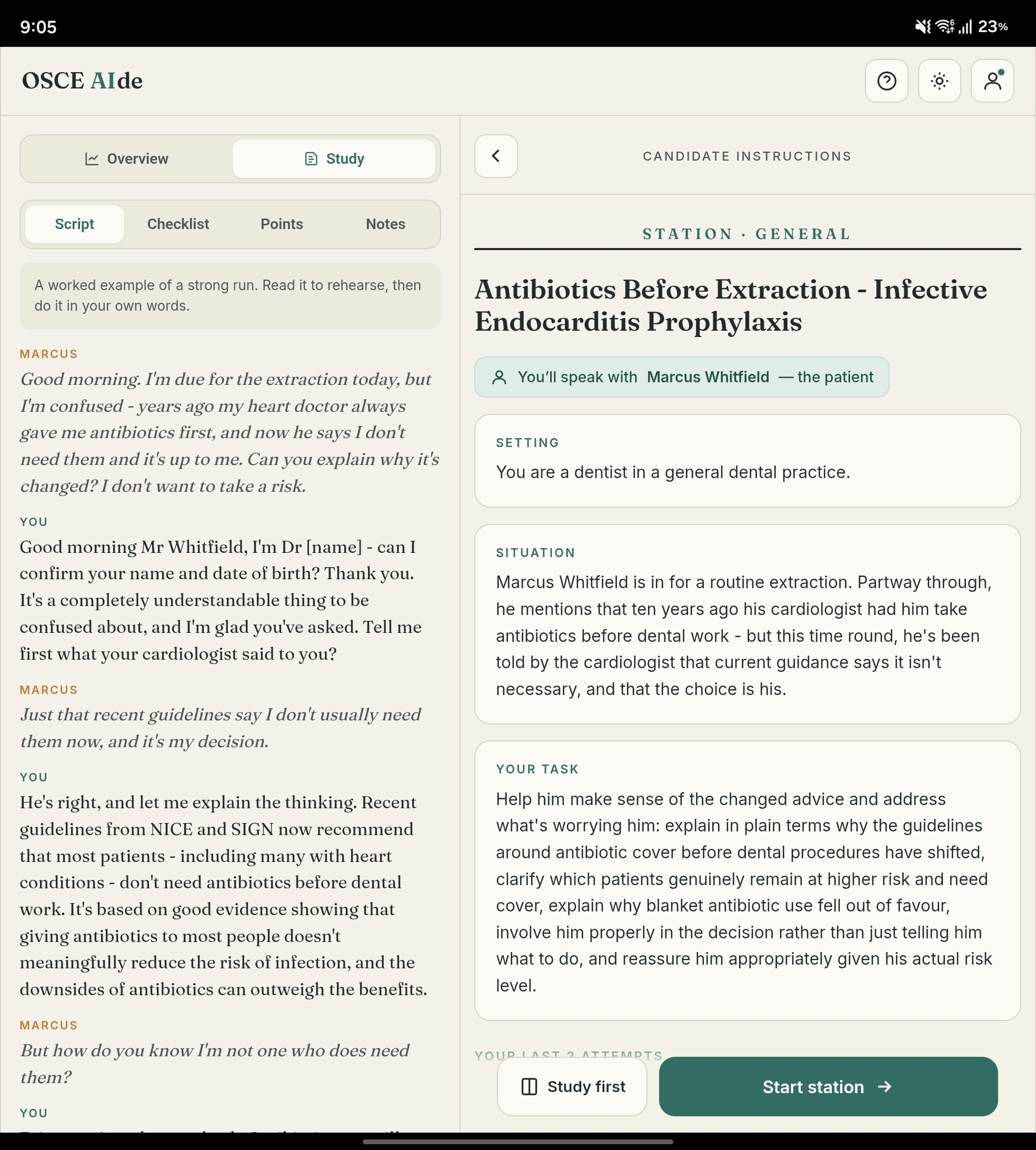Image resolution: width=1036 pixels, height=1150 pixels.
Task: Click the 9:05 clock in status bar
Action: (38, 27)
